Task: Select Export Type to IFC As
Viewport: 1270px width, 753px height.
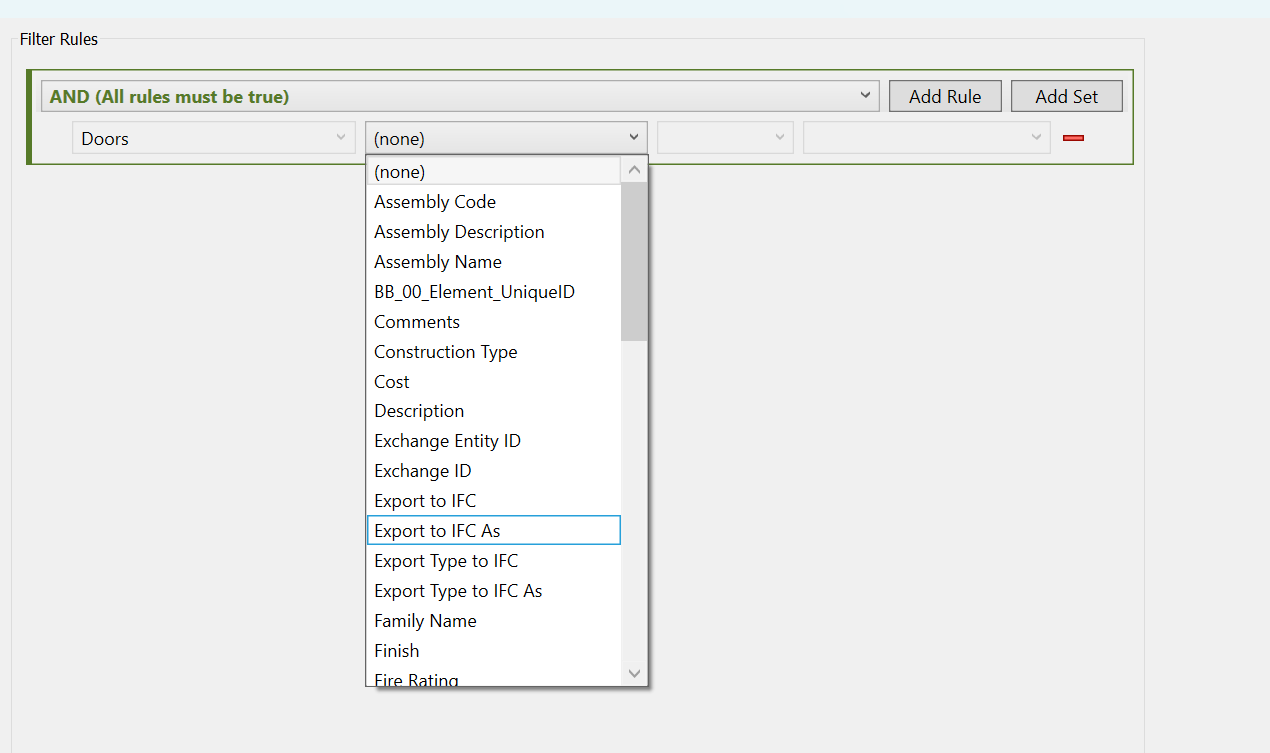Action: coord(458,591)
